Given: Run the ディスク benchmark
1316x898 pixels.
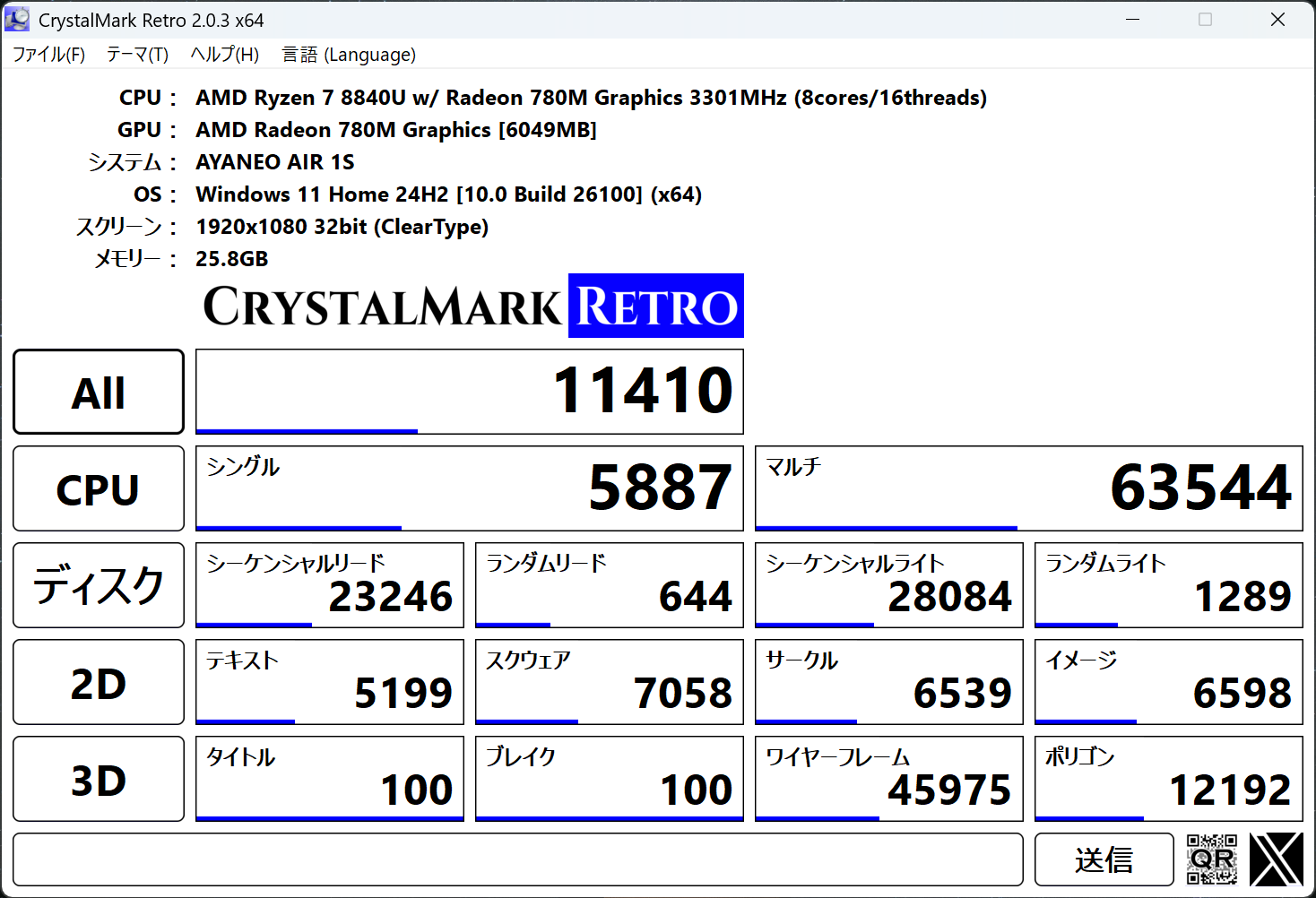Looking at the screenshot, I should 98,585.
